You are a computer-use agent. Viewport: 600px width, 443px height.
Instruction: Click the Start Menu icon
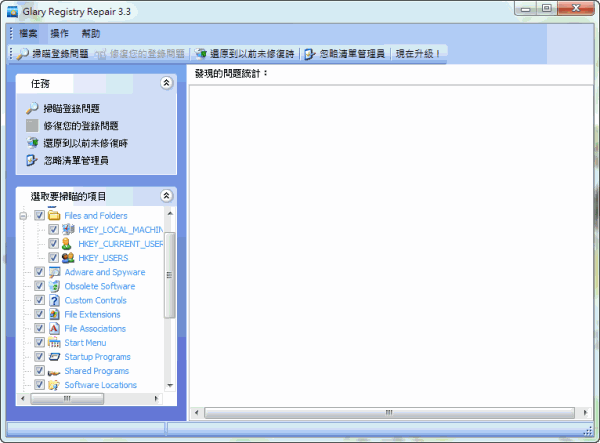(54, 342)
